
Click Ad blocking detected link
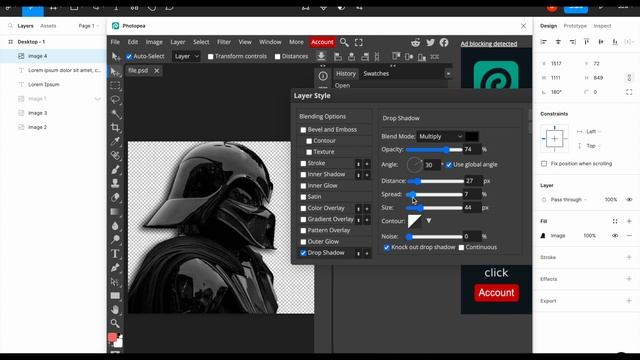point(489,44)
